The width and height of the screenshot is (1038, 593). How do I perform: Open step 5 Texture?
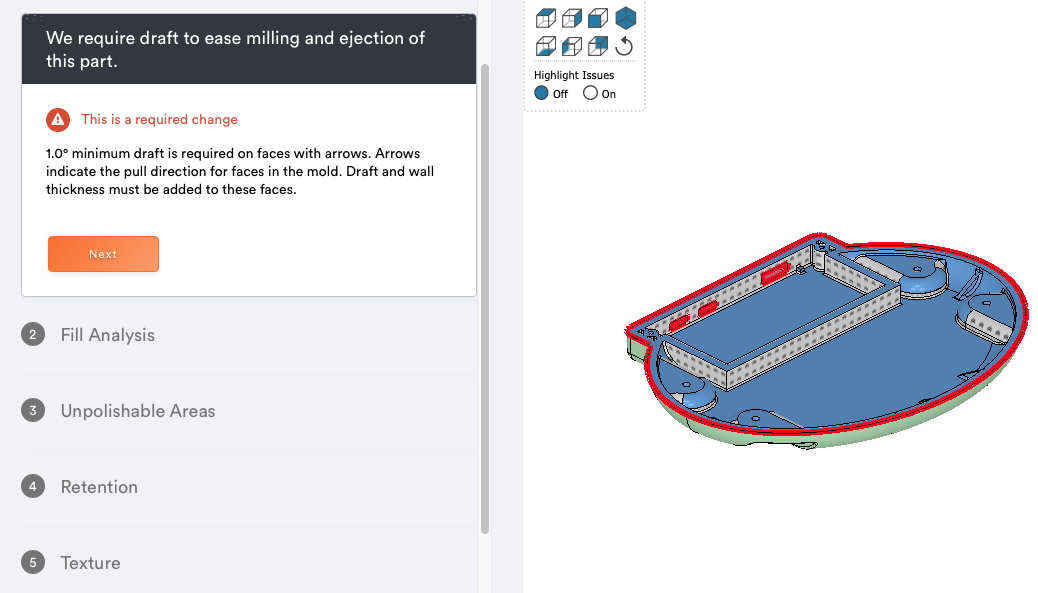coord(91,563)
